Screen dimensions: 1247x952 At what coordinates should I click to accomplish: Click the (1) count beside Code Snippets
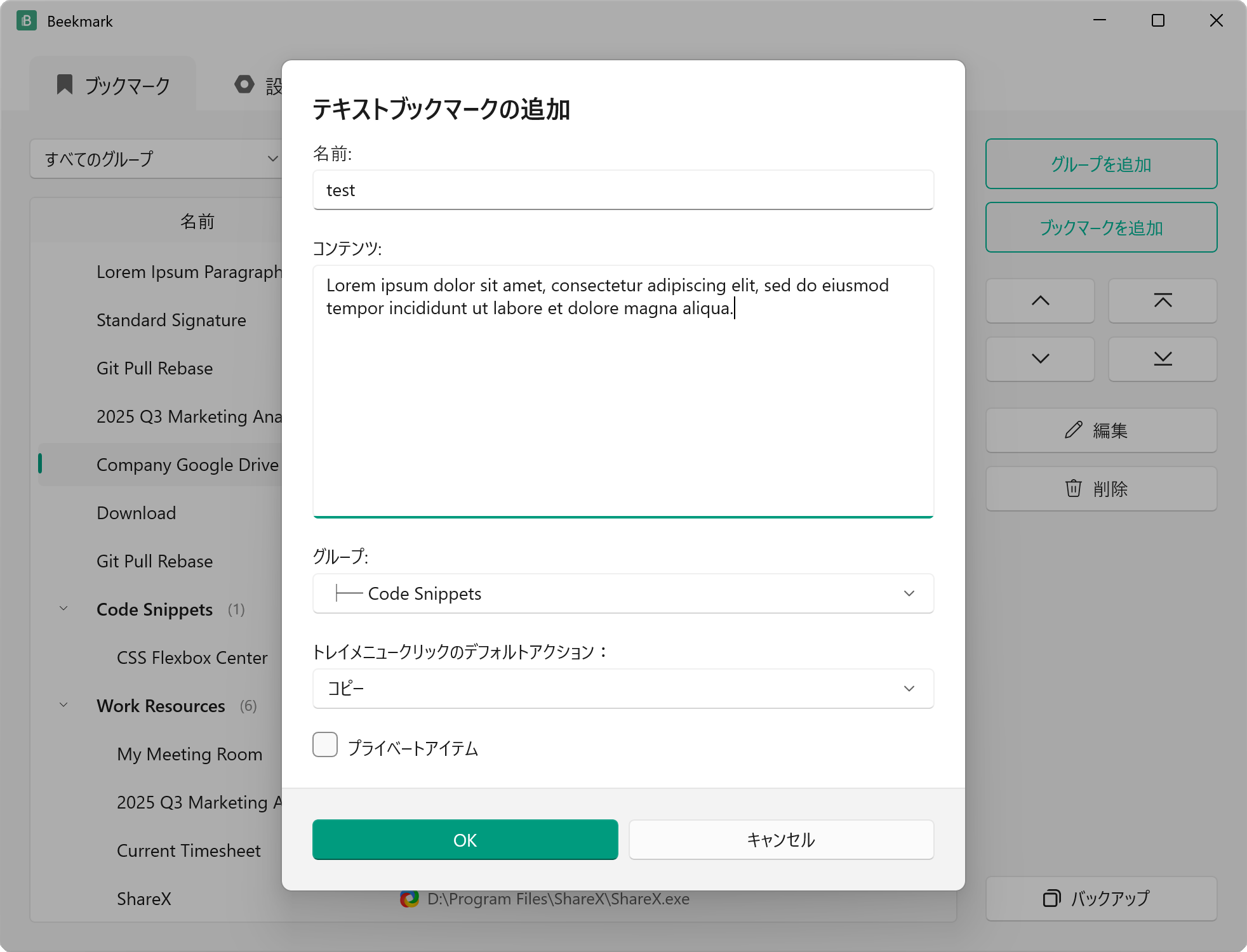tap(236, 609)
